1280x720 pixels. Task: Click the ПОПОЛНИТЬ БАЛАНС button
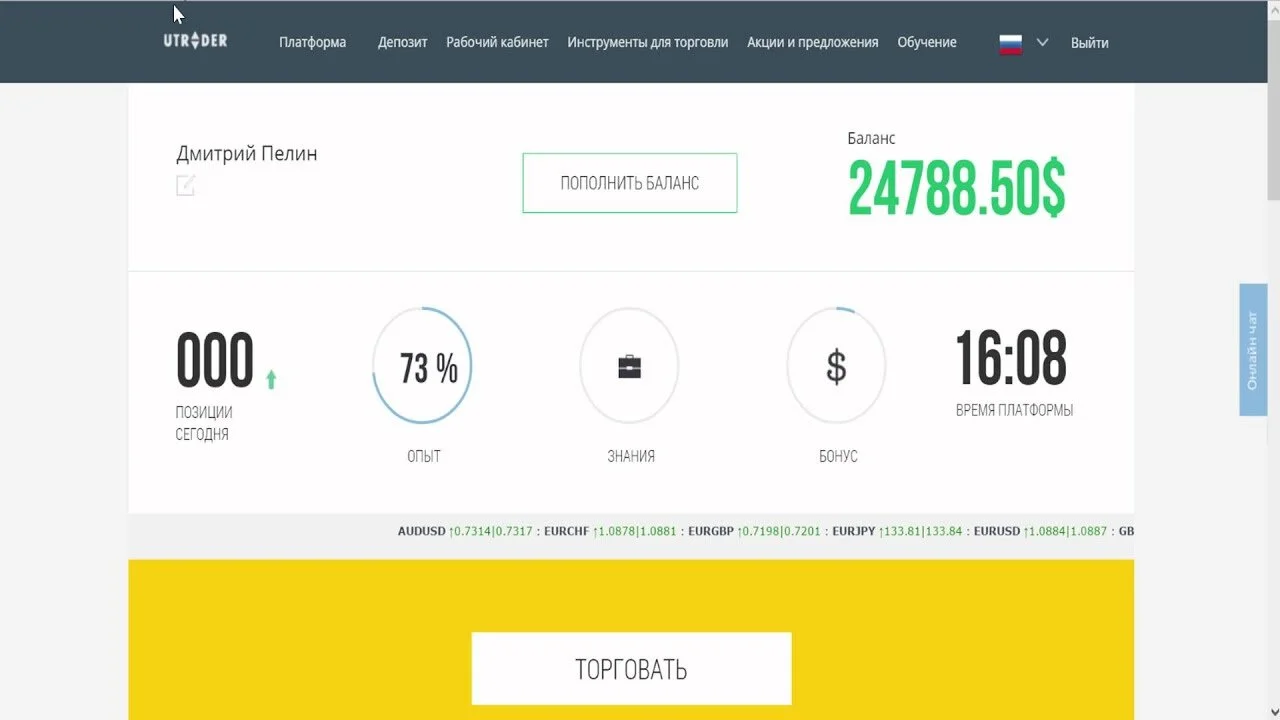pos(630,183)
